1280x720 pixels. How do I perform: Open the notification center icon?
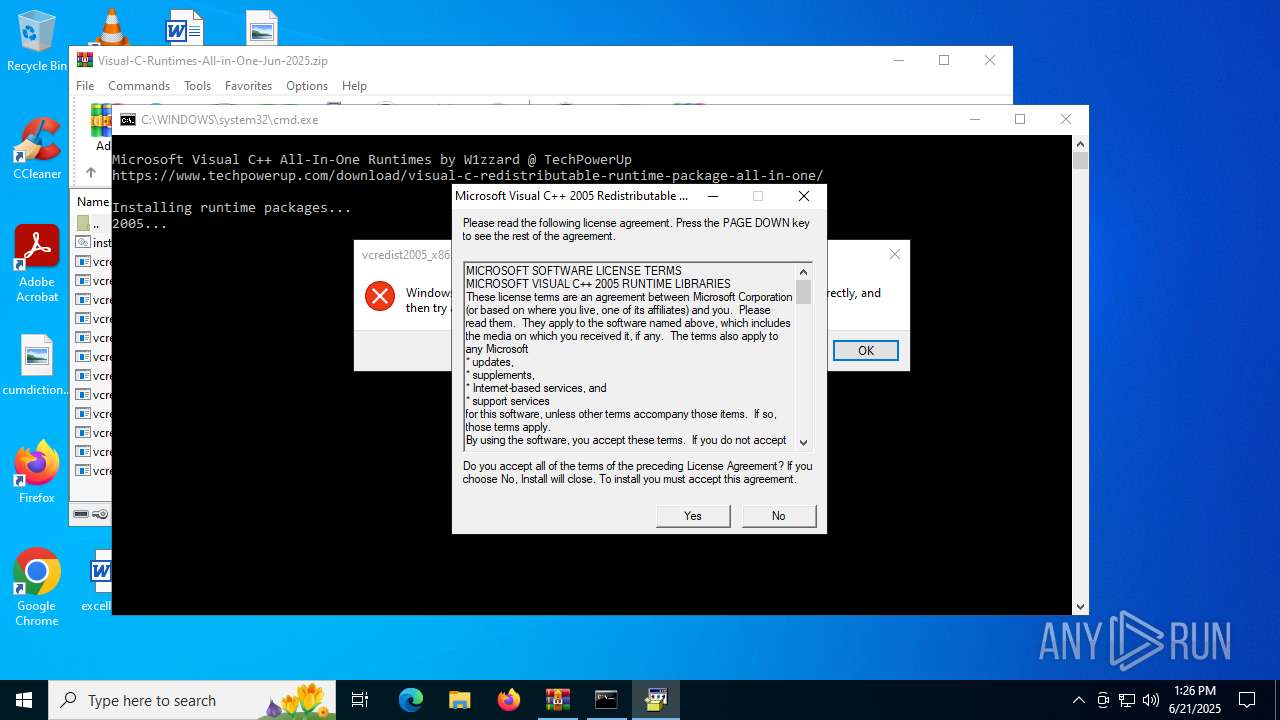tap(1247, 700)
